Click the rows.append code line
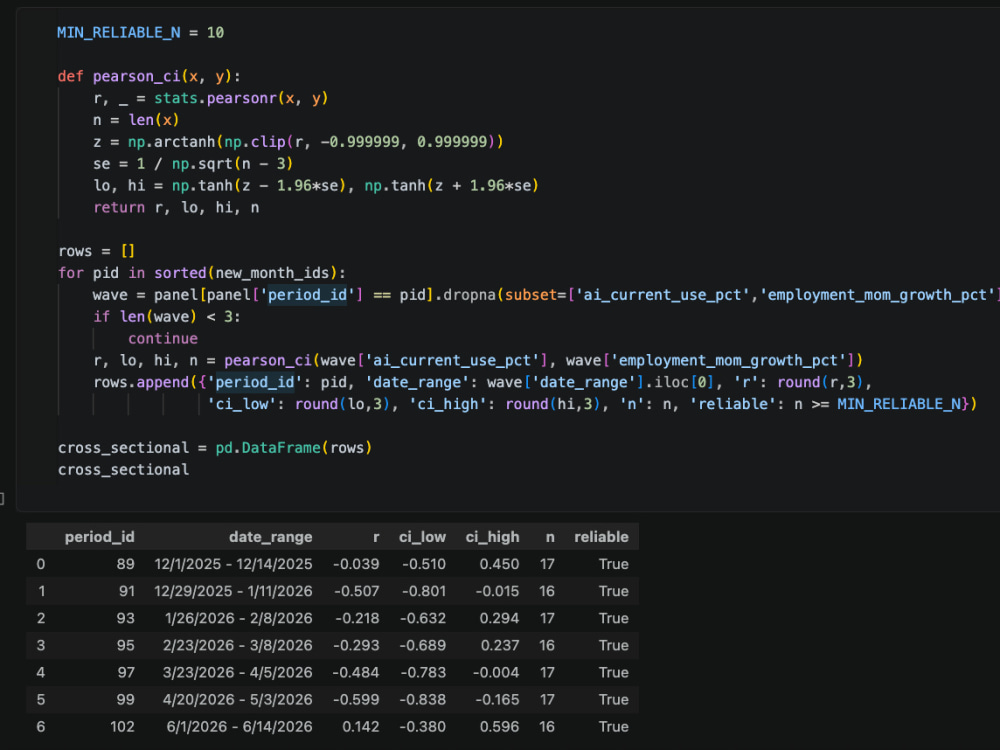This screenshot has width=1000, height=750. 482,382
